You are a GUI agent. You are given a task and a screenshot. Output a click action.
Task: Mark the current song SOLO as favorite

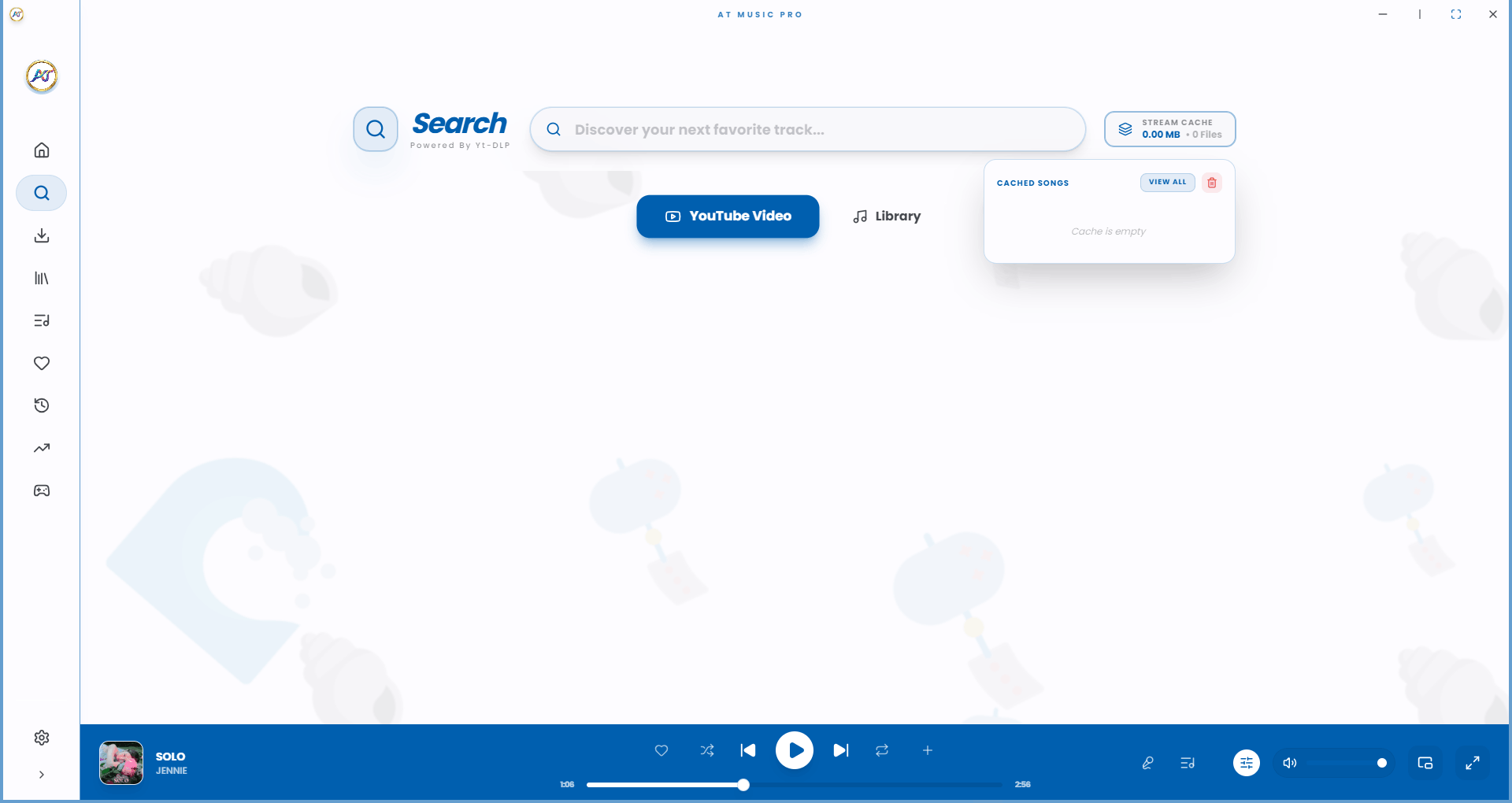click(x=661, y=750)
